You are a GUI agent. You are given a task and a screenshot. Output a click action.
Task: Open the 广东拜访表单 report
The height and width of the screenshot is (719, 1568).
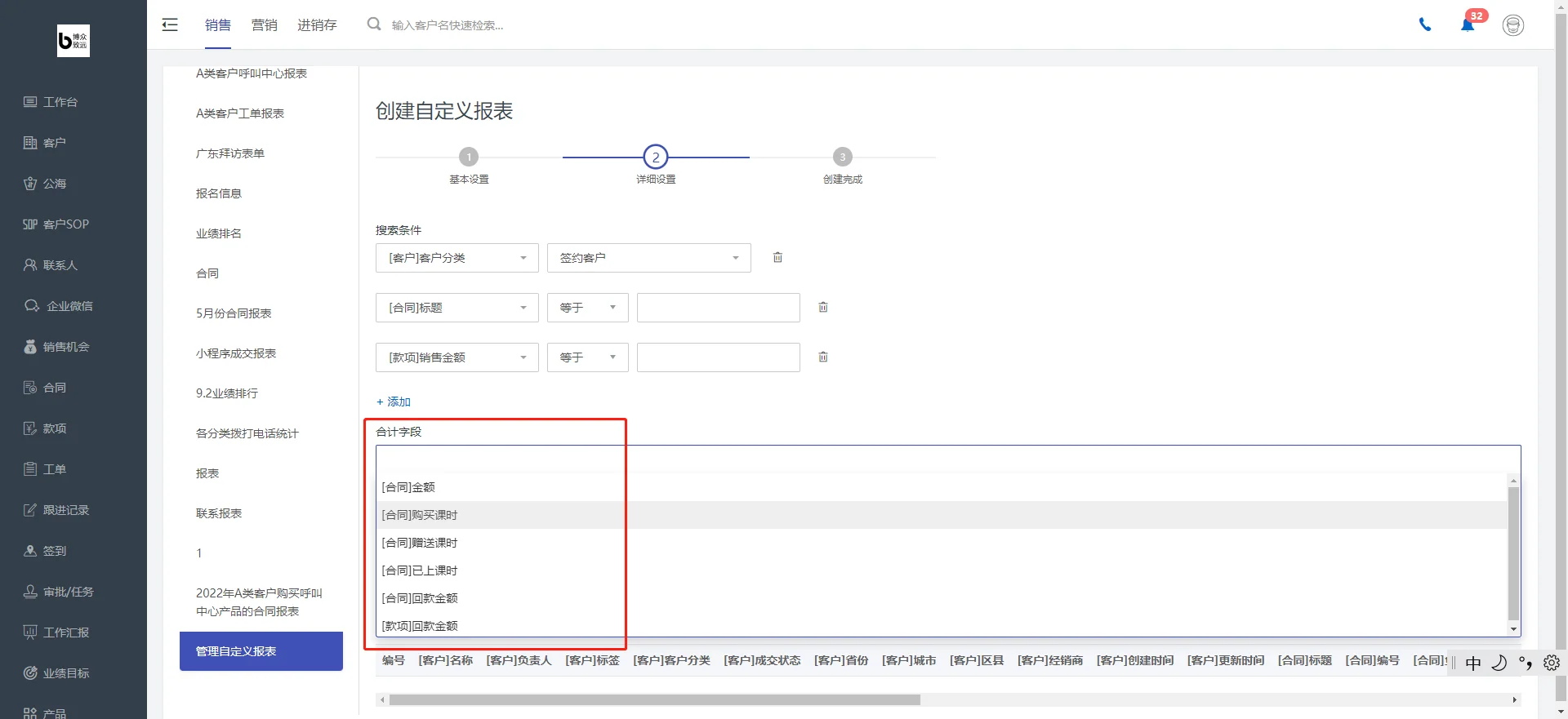(230, 153)
